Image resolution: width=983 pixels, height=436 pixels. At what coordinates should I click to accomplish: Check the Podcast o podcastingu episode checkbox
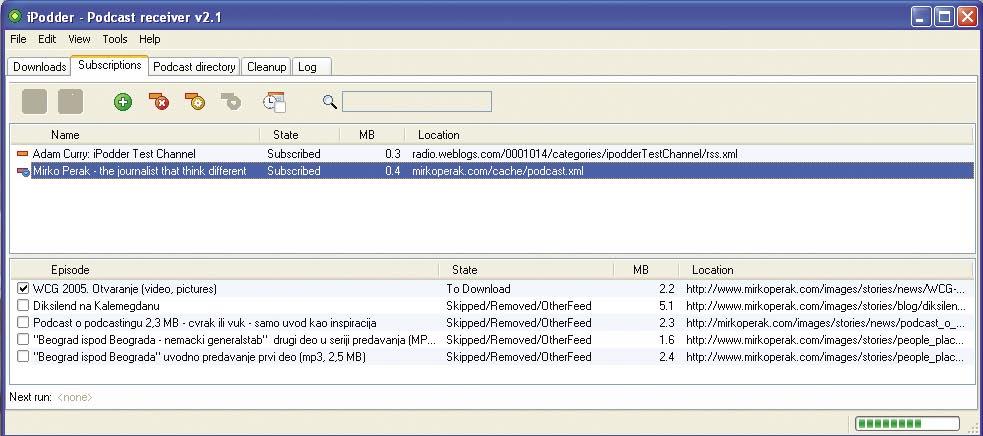coord(23,322)
